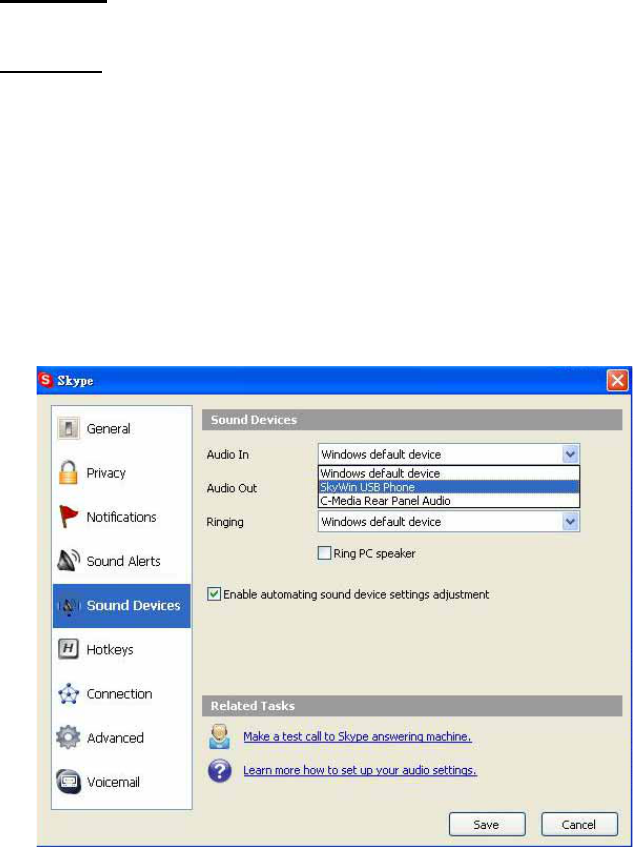This screenshot has width=633, height=847.
Task: Click the Cancel button
Action: 580,824
